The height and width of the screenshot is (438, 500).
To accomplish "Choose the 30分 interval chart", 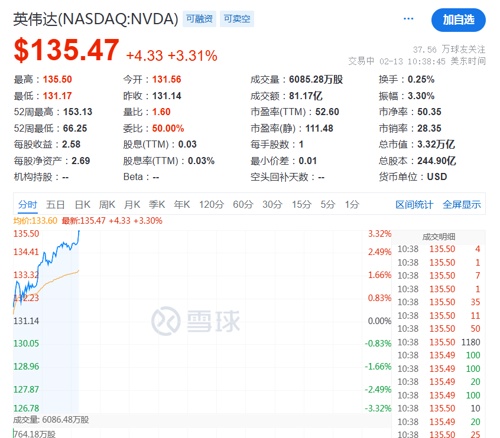I will [x=272, y=204].
